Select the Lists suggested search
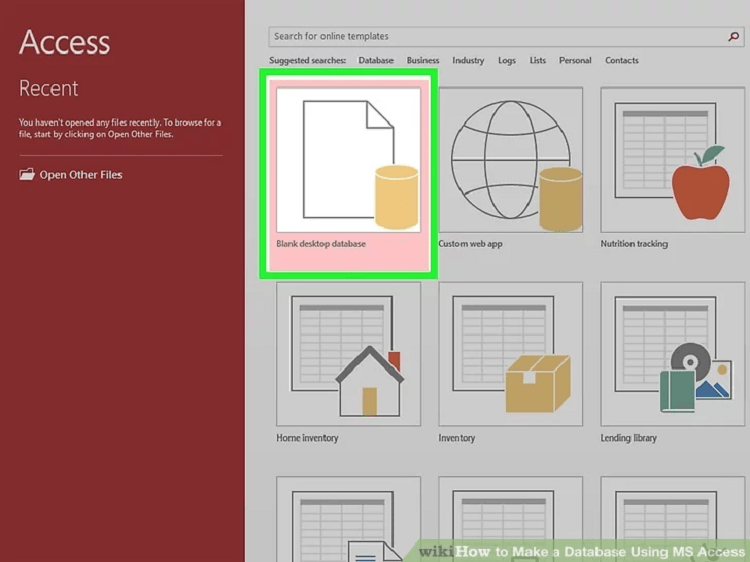750x562 pixels. [x=538, y=61]
